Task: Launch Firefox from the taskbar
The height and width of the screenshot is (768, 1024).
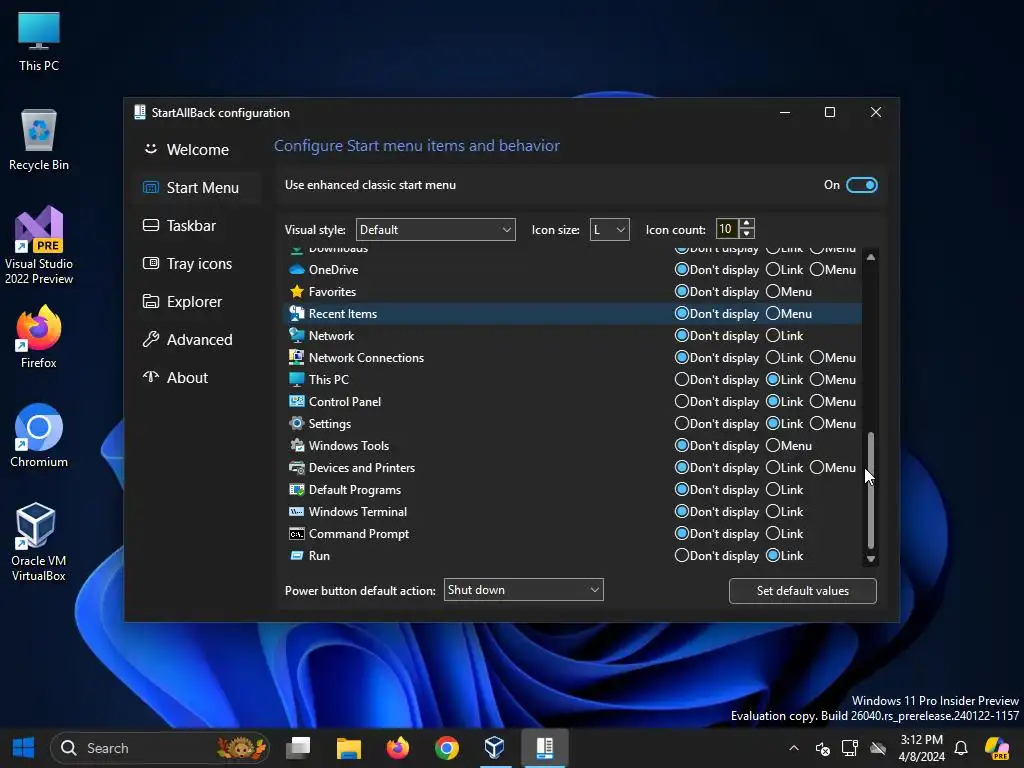Action: pyautogui.click(x=397, y=748)
